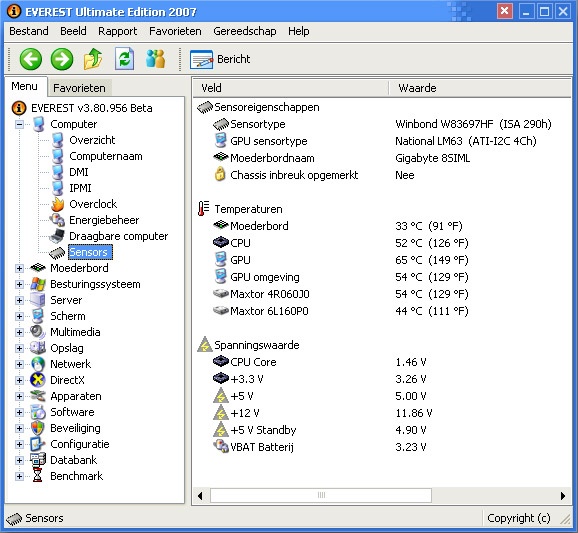This screenshot has height=533, width=578.
Task: Click the DirectX icon in tree
Action: [38, 380]
